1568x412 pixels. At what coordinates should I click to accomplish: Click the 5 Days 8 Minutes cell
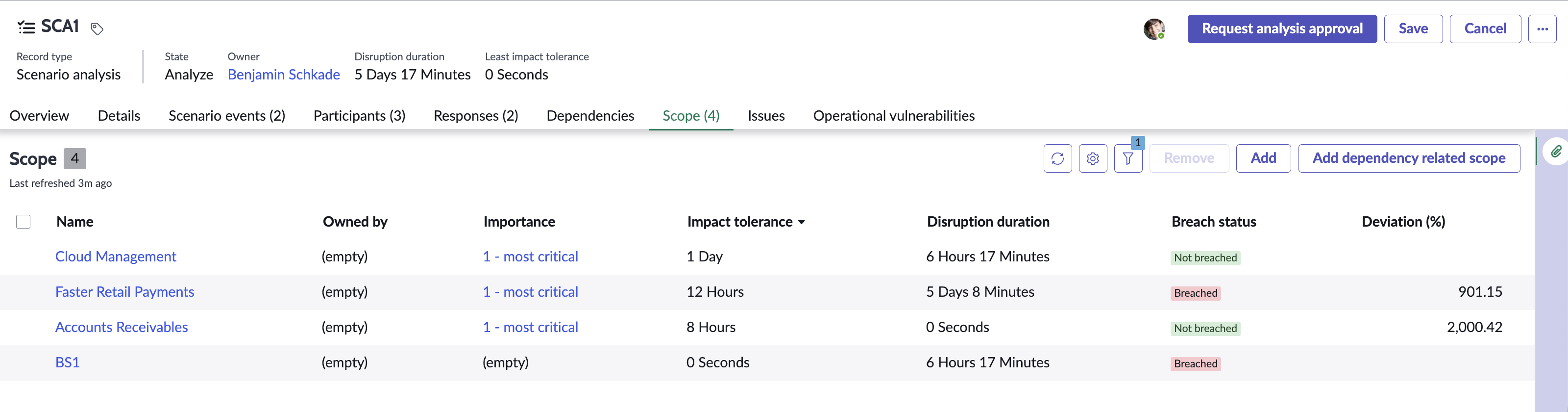[x=980, y=292]
